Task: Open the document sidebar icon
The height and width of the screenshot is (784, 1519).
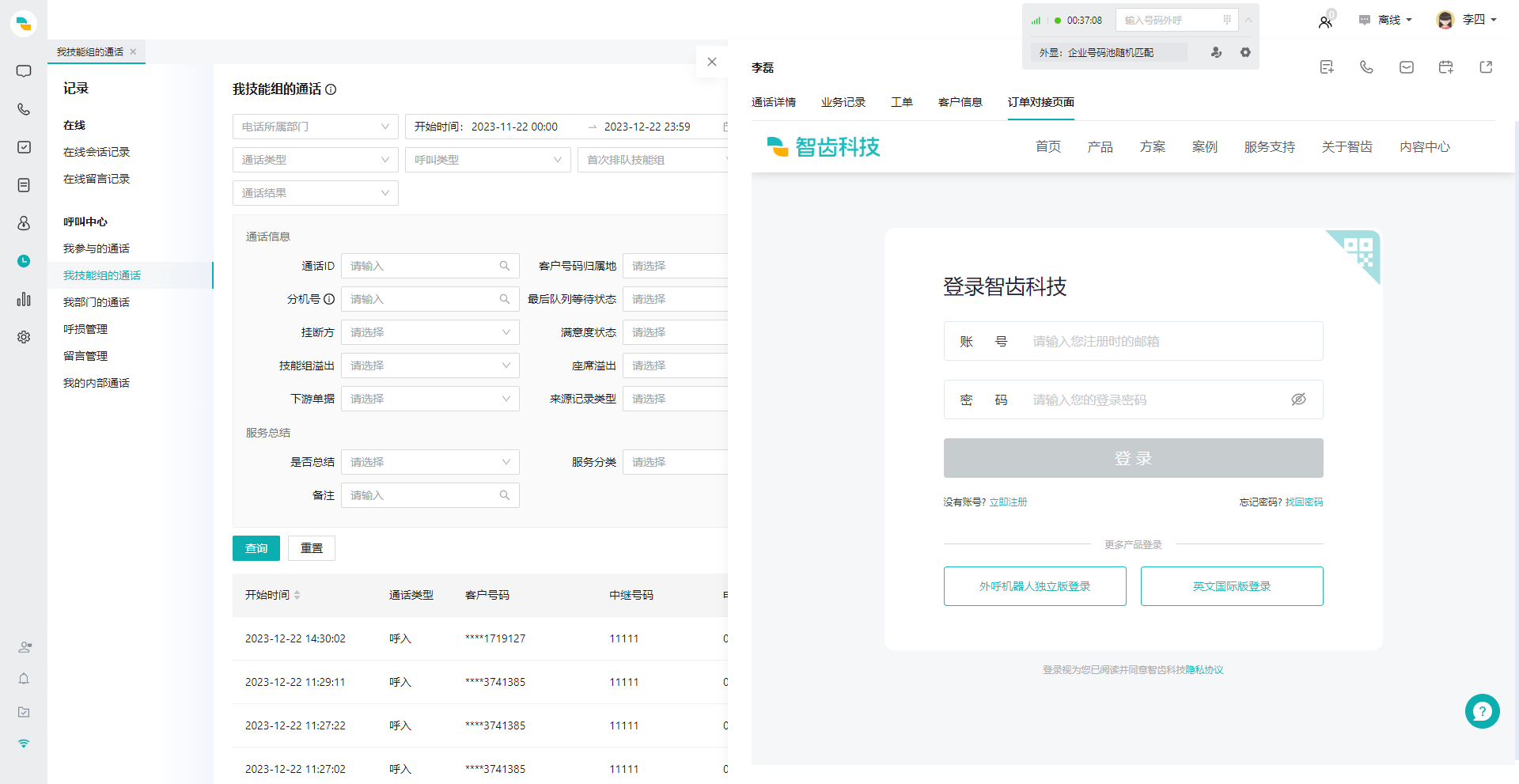Action: point(24,185)
